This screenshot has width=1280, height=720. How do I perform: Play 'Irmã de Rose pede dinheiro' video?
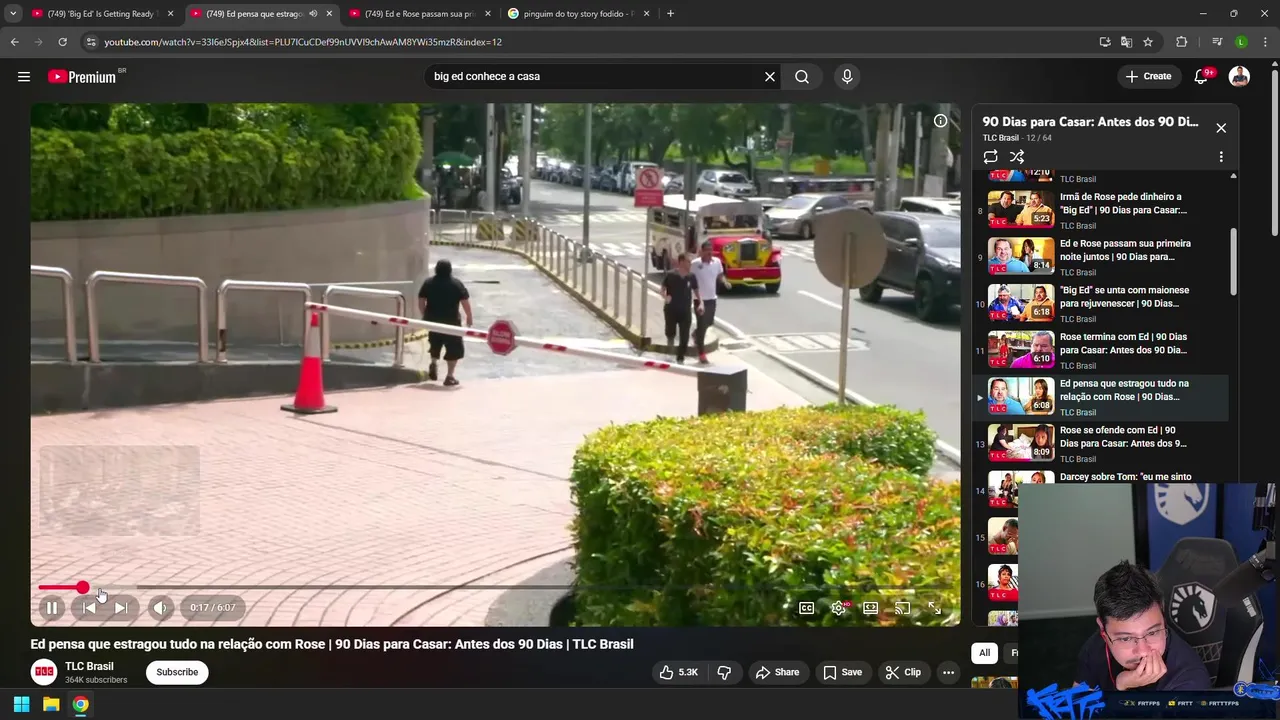click(x=1102, y=210)
